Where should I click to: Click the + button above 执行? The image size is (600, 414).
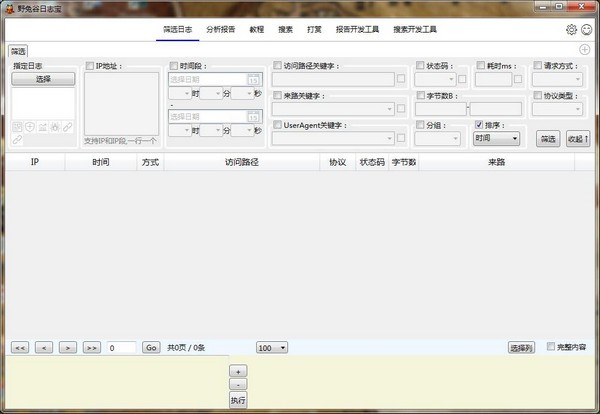pos(238,371)
